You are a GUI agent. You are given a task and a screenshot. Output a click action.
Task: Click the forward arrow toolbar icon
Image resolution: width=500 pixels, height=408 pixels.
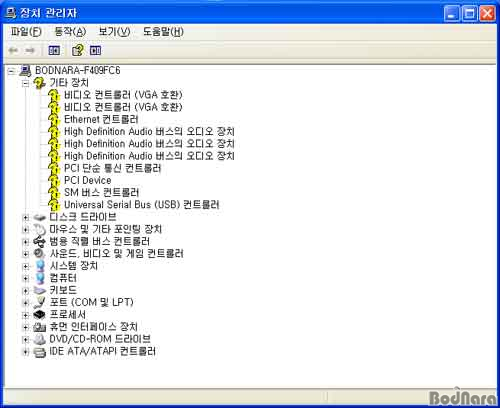[30, 51]
